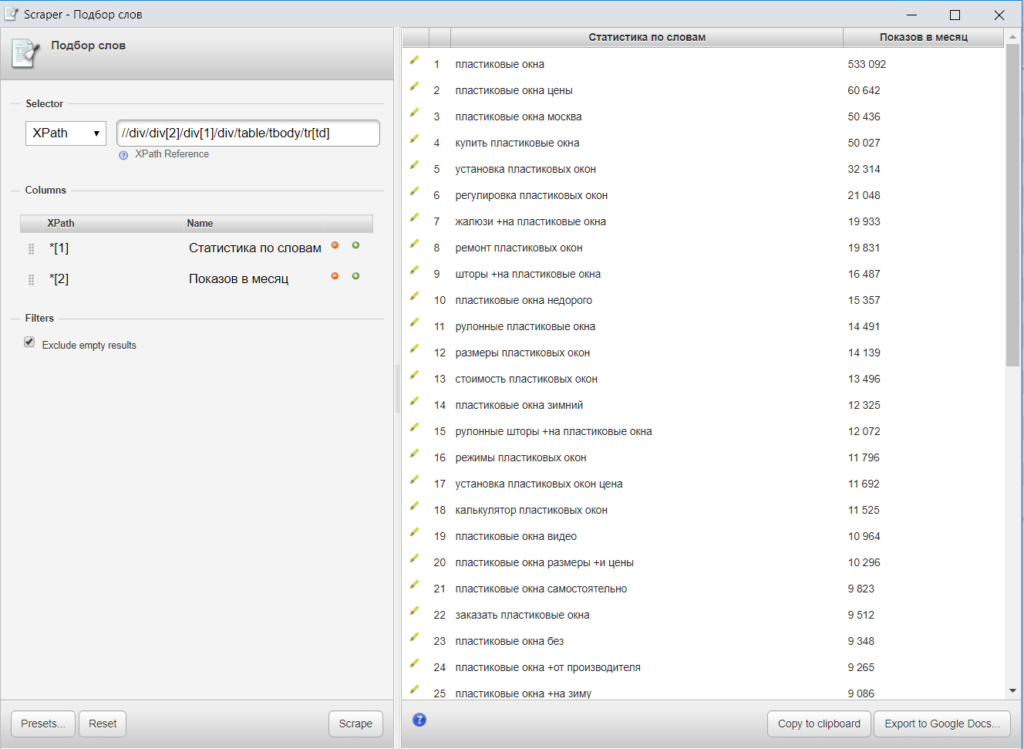
Task: Click the Scraper notepad icon next to Подбор слов
Action: [26, 54]
